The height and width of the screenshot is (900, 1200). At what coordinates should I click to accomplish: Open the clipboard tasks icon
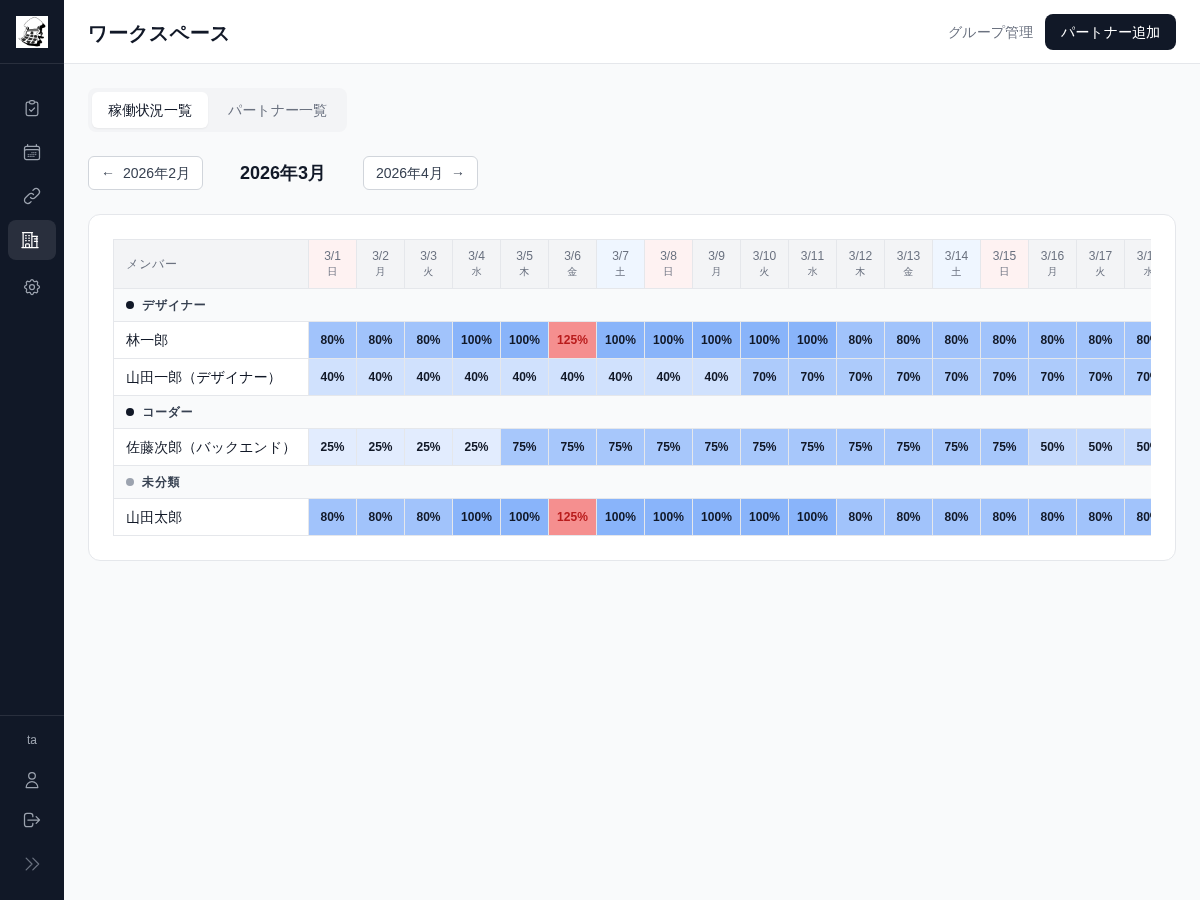[x=32, y=108]
